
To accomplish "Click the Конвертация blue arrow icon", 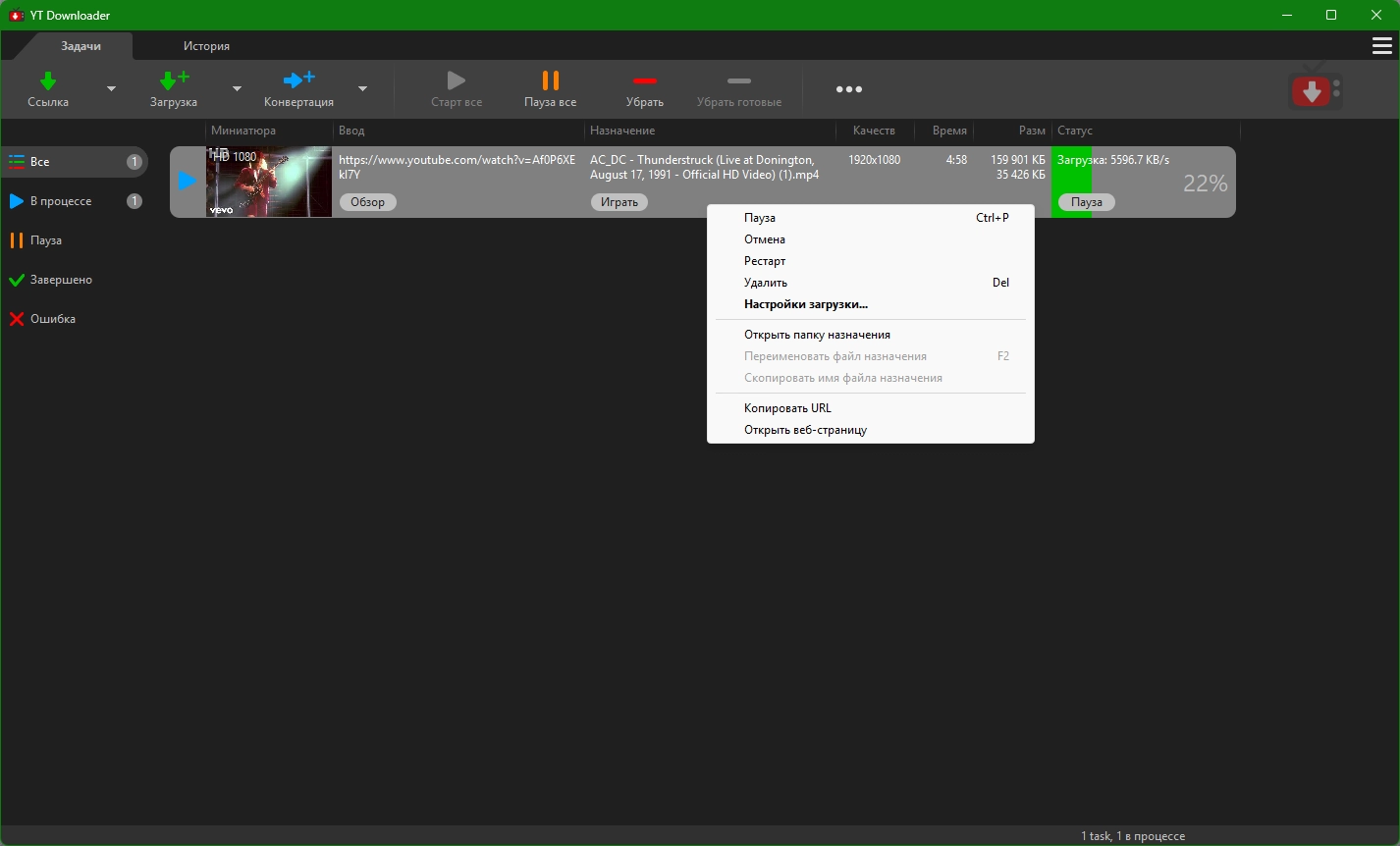I will tap(298, 80).
